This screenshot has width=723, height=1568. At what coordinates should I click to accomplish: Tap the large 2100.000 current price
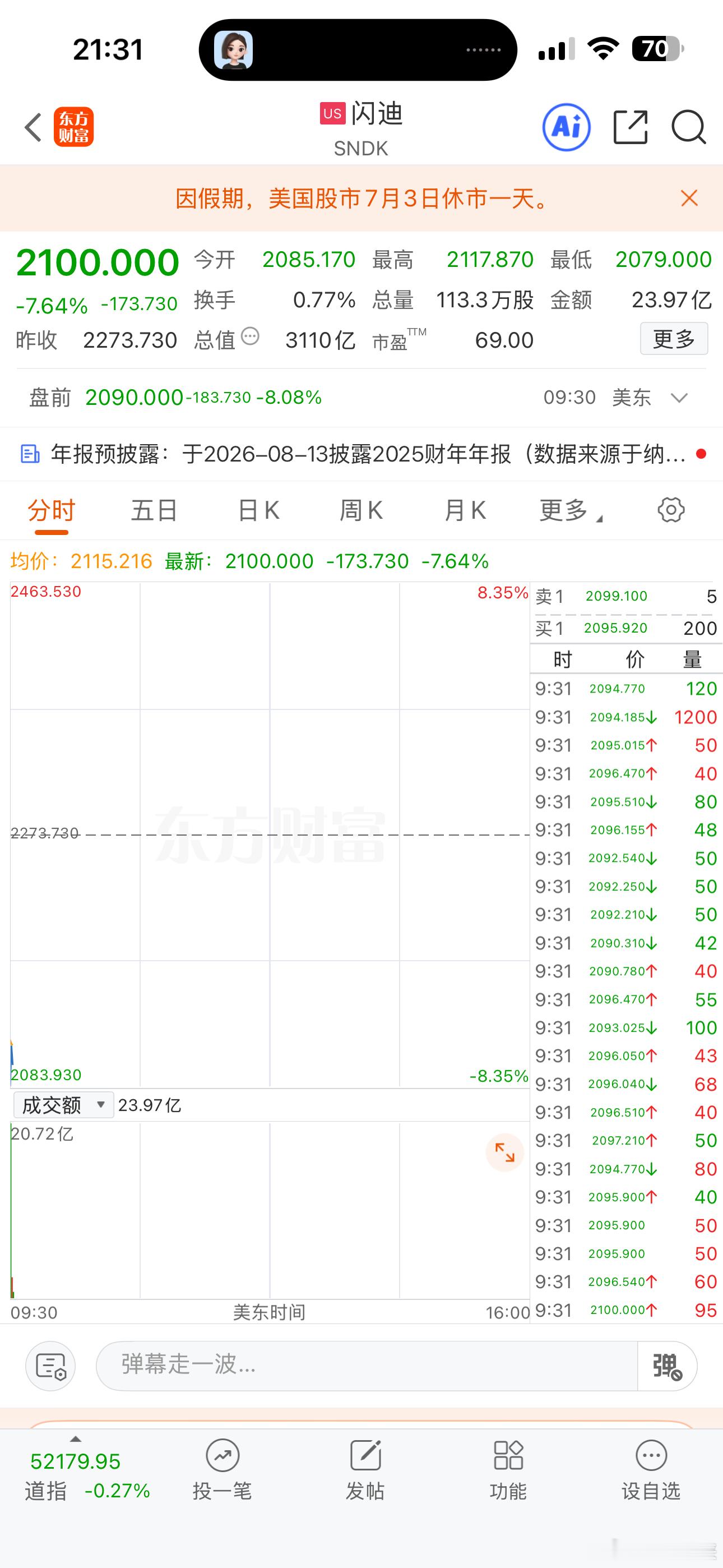pyautogui.click(x=98, y=262)
